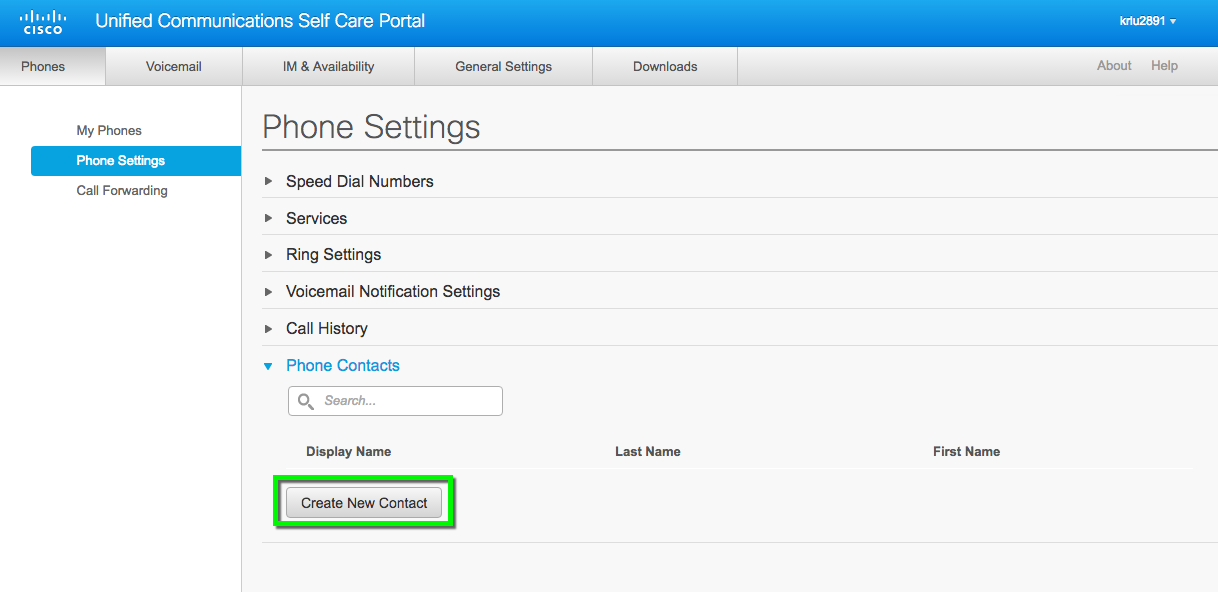Switch to IM & Availability tab
This screenshot has height=592, width=1218.
point(328,66)
